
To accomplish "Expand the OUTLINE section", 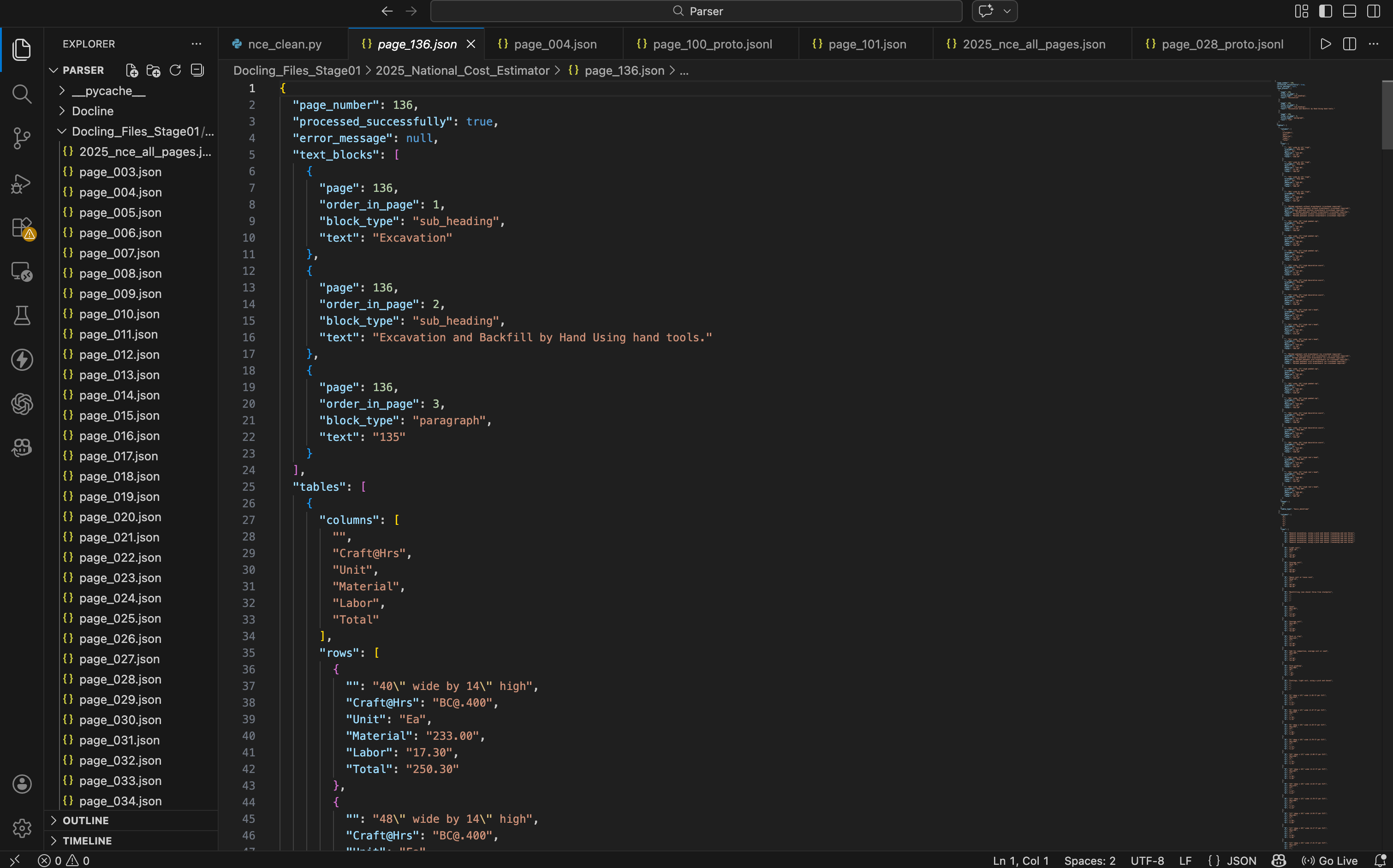I will [x=54, y=820].
